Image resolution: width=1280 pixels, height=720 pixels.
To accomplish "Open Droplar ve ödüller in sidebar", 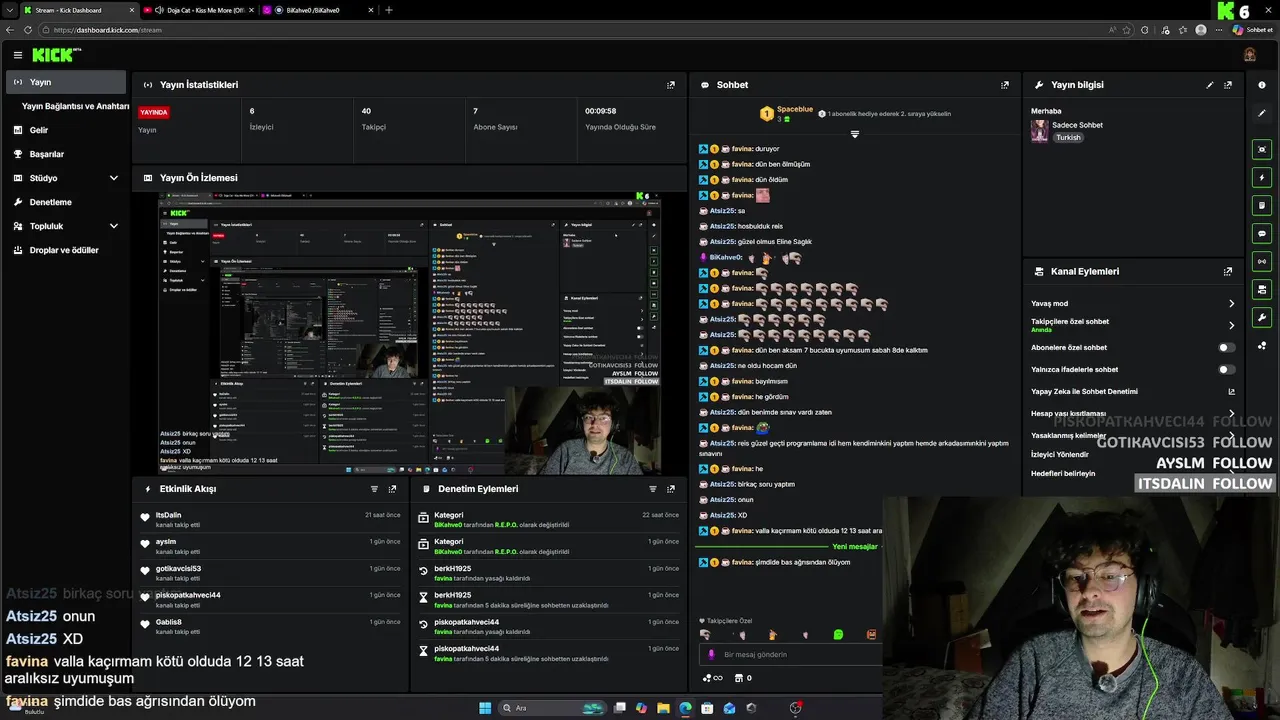I will pos(66,250).
